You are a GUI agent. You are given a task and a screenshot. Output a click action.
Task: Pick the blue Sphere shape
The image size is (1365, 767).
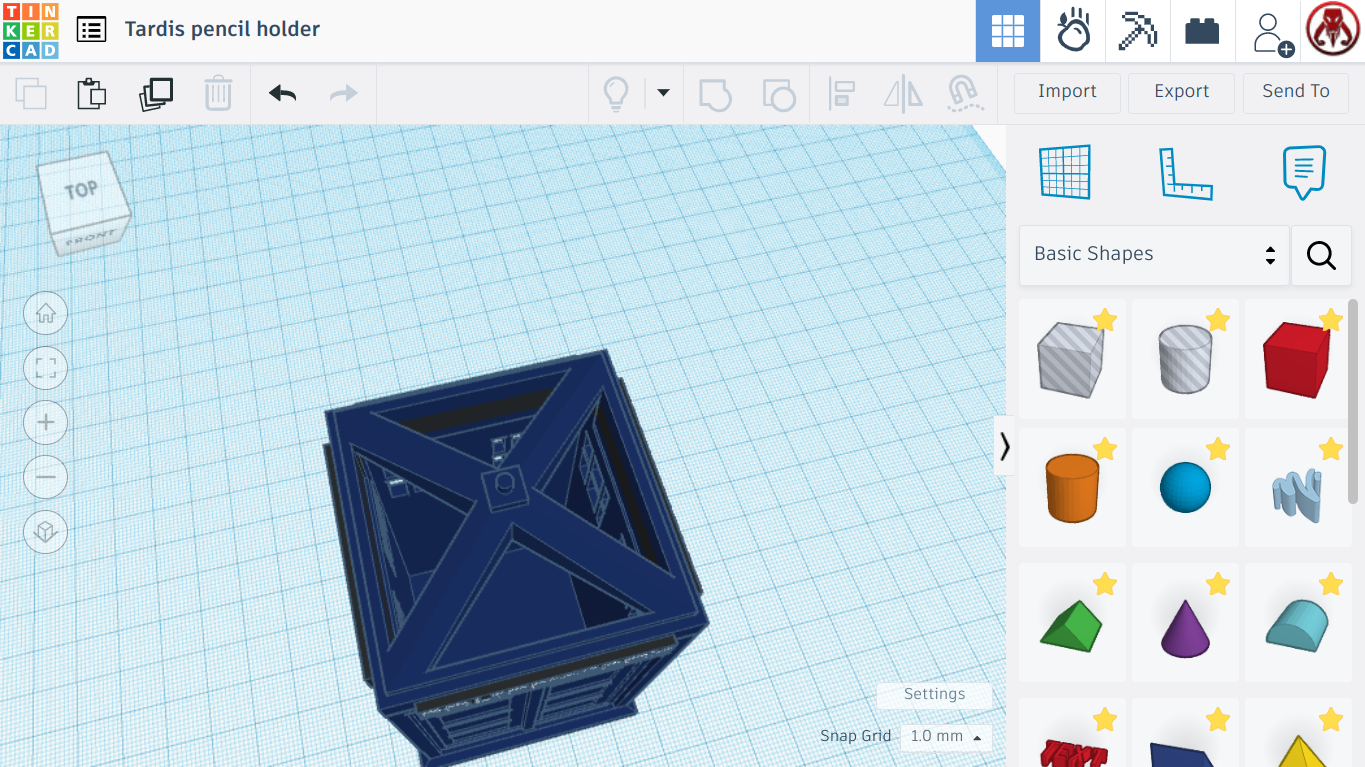click(1185, 488)
